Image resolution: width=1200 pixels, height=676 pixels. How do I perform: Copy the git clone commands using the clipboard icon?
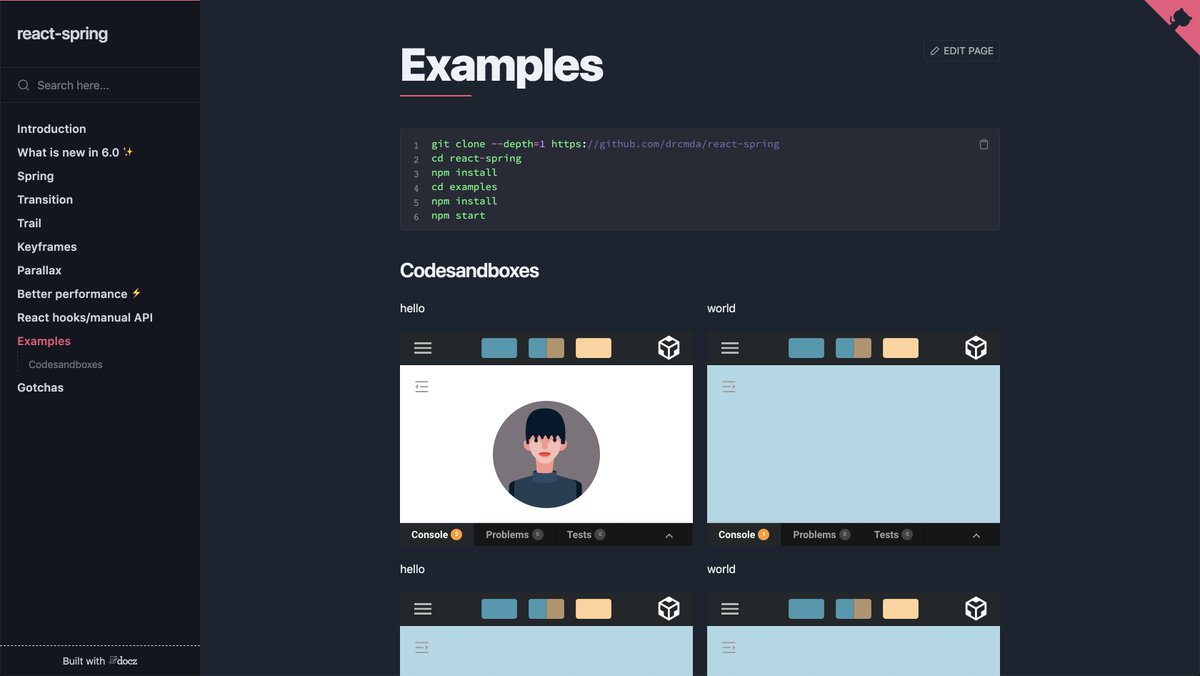[983, 143]
